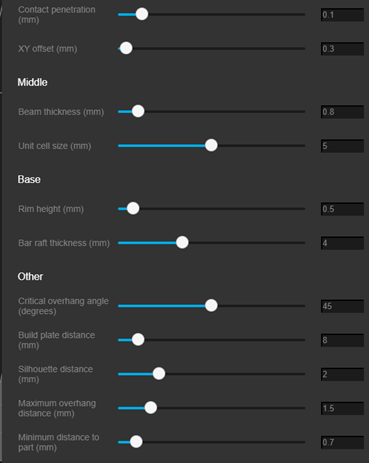Click the Minimum distance to part slider handle
369x463 pixels.
click(136, 442)
